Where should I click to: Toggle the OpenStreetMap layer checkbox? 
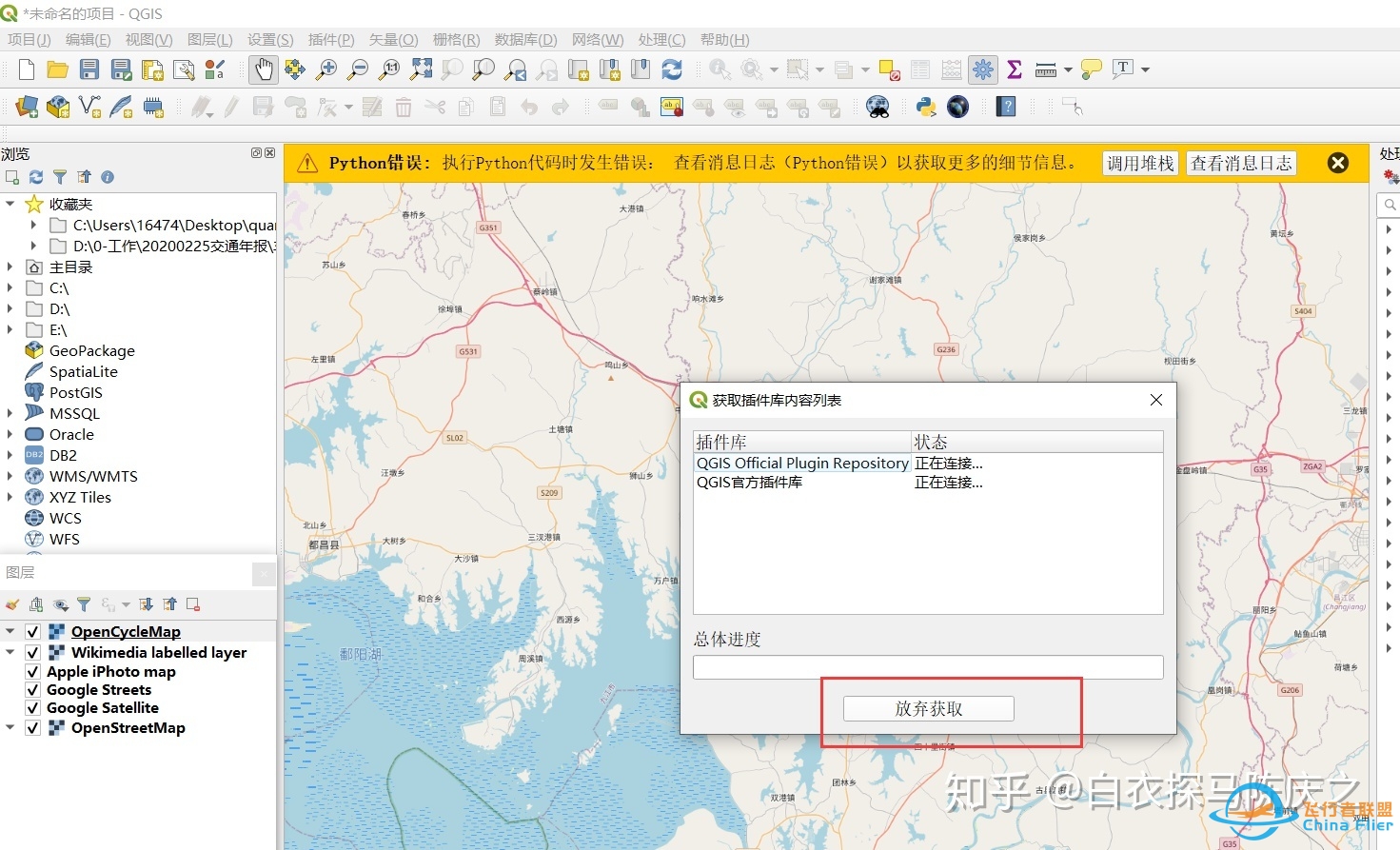click(x=32, y=728)
